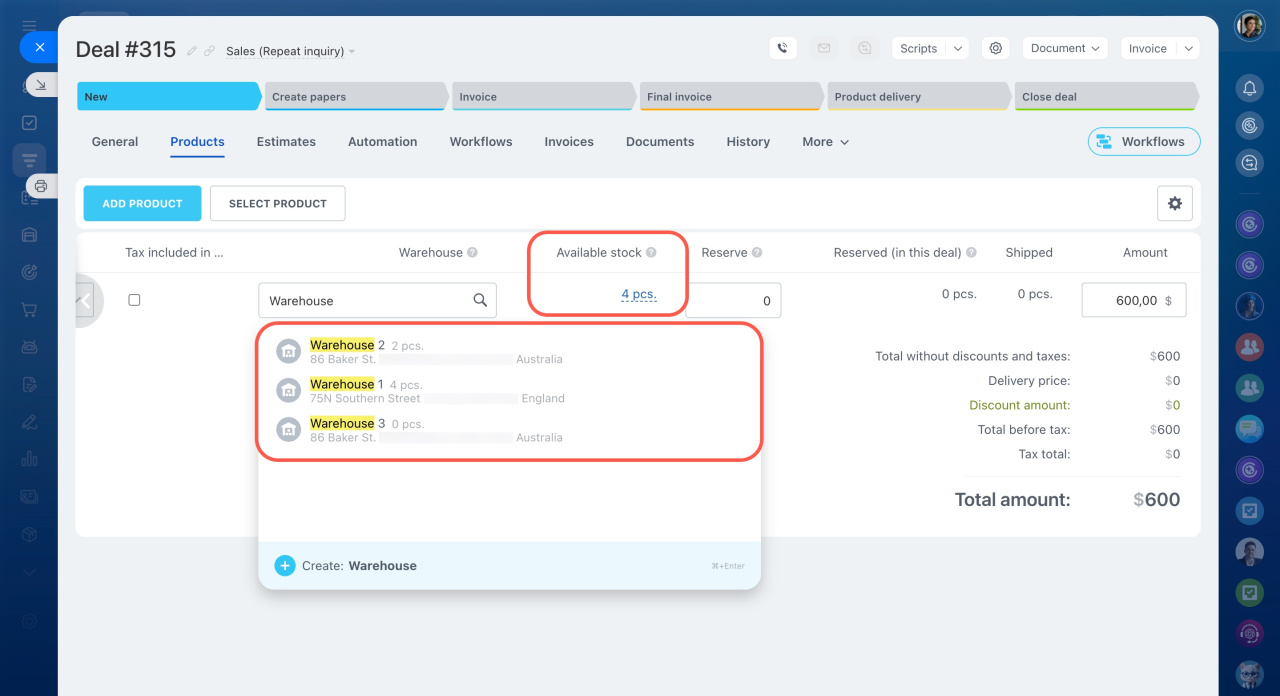The width and height of the screenshot is (1280, 696).
Task: Open the shopping cart icon in sidebar
Action: click(29, 309)
